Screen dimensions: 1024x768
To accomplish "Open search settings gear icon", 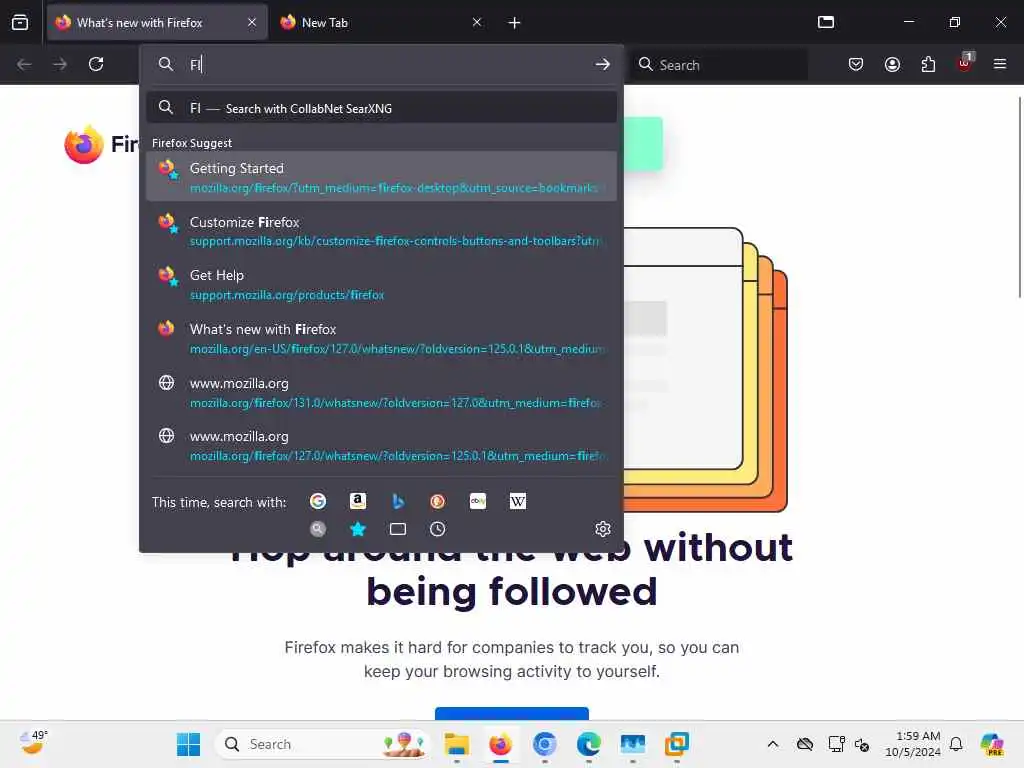I will pos(603,529).
